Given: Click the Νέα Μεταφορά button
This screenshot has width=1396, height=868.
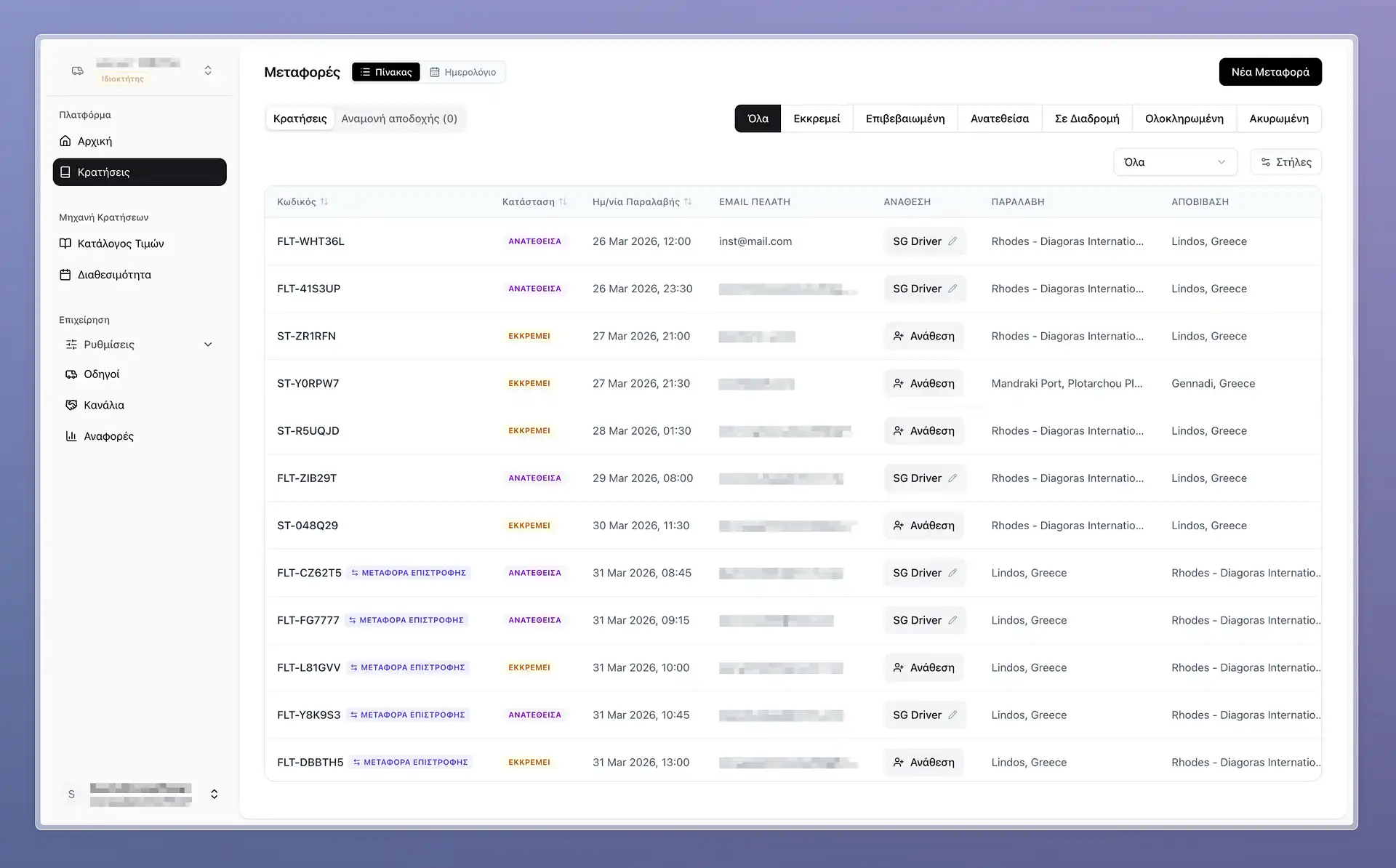Looking at the screenshot, I should pos(1269,72).
